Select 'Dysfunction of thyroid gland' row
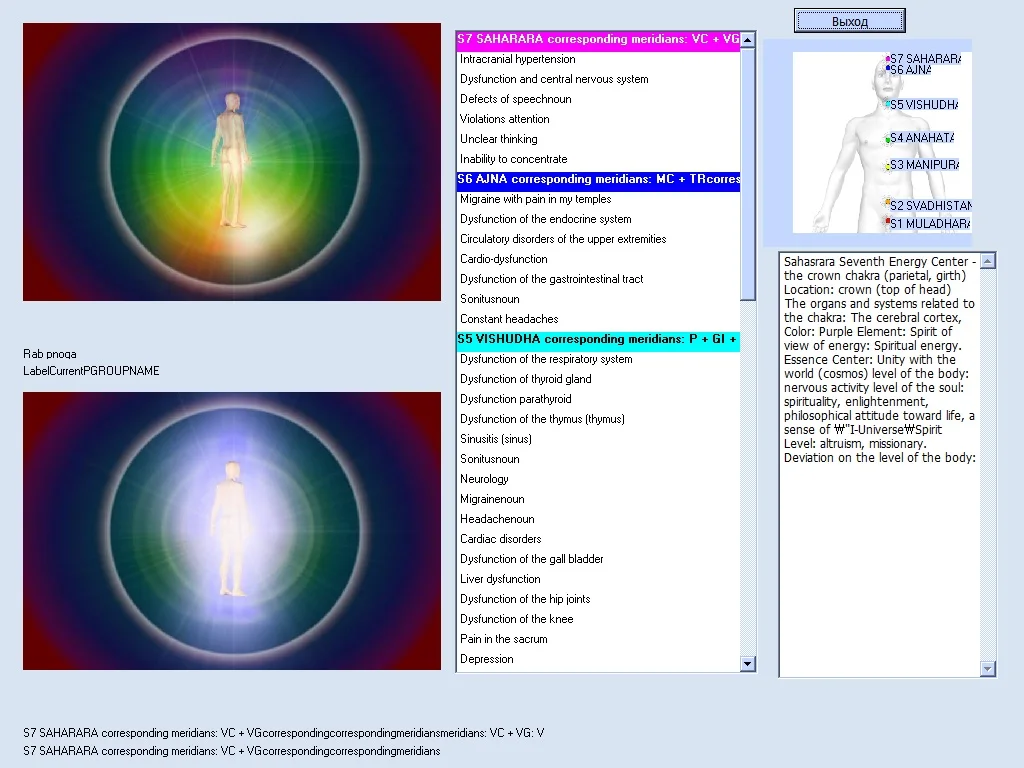This screenshot has width=1024, height=768. point(598,379)
